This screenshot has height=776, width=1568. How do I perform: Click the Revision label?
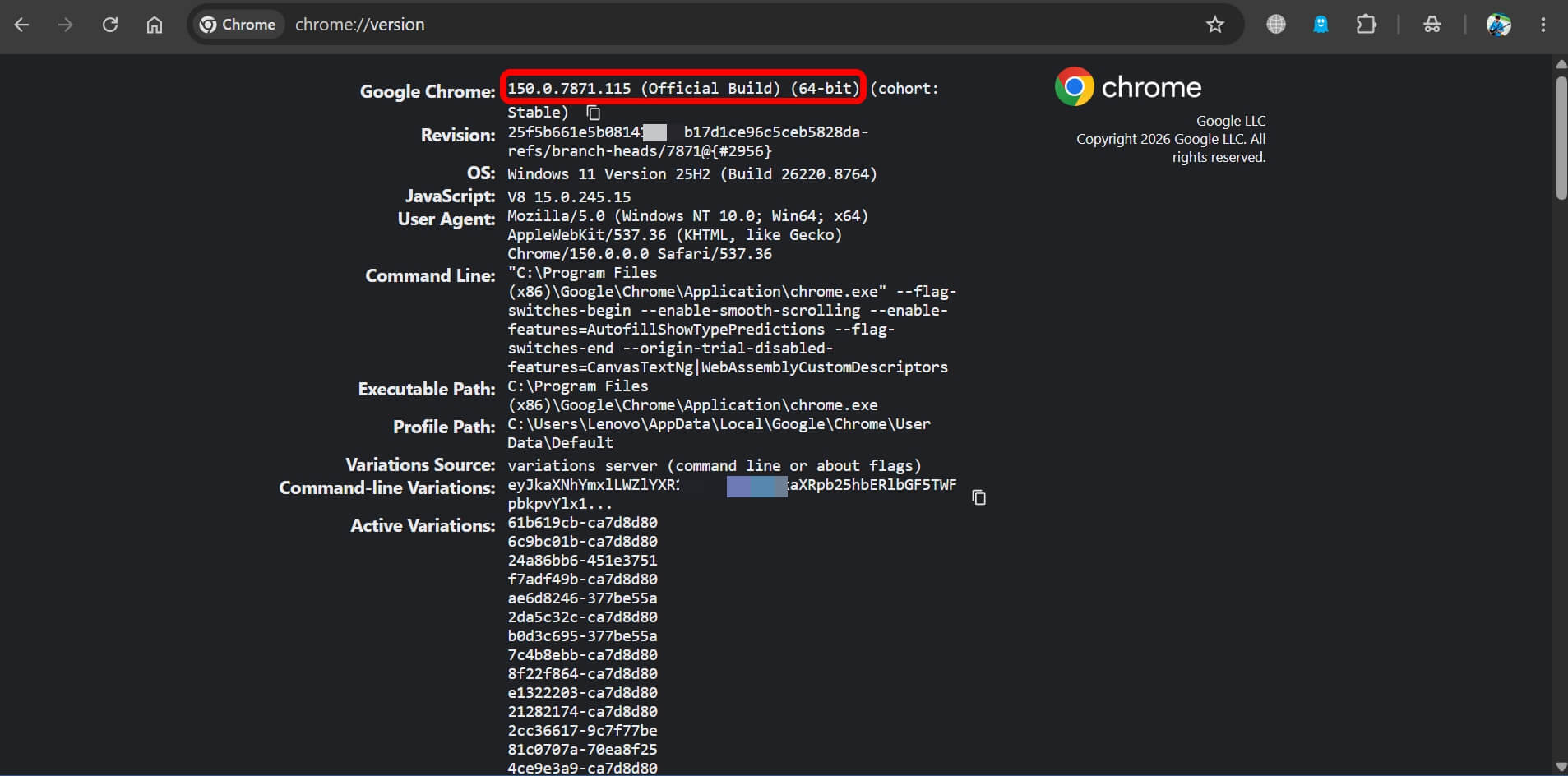tap(458, 135)
